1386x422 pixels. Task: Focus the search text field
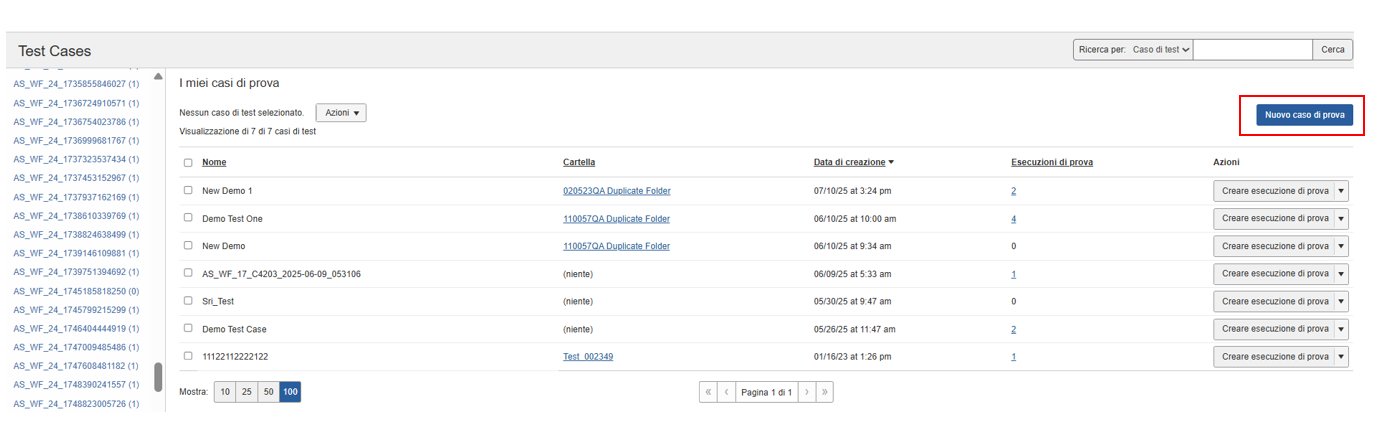coord(1252,50)
